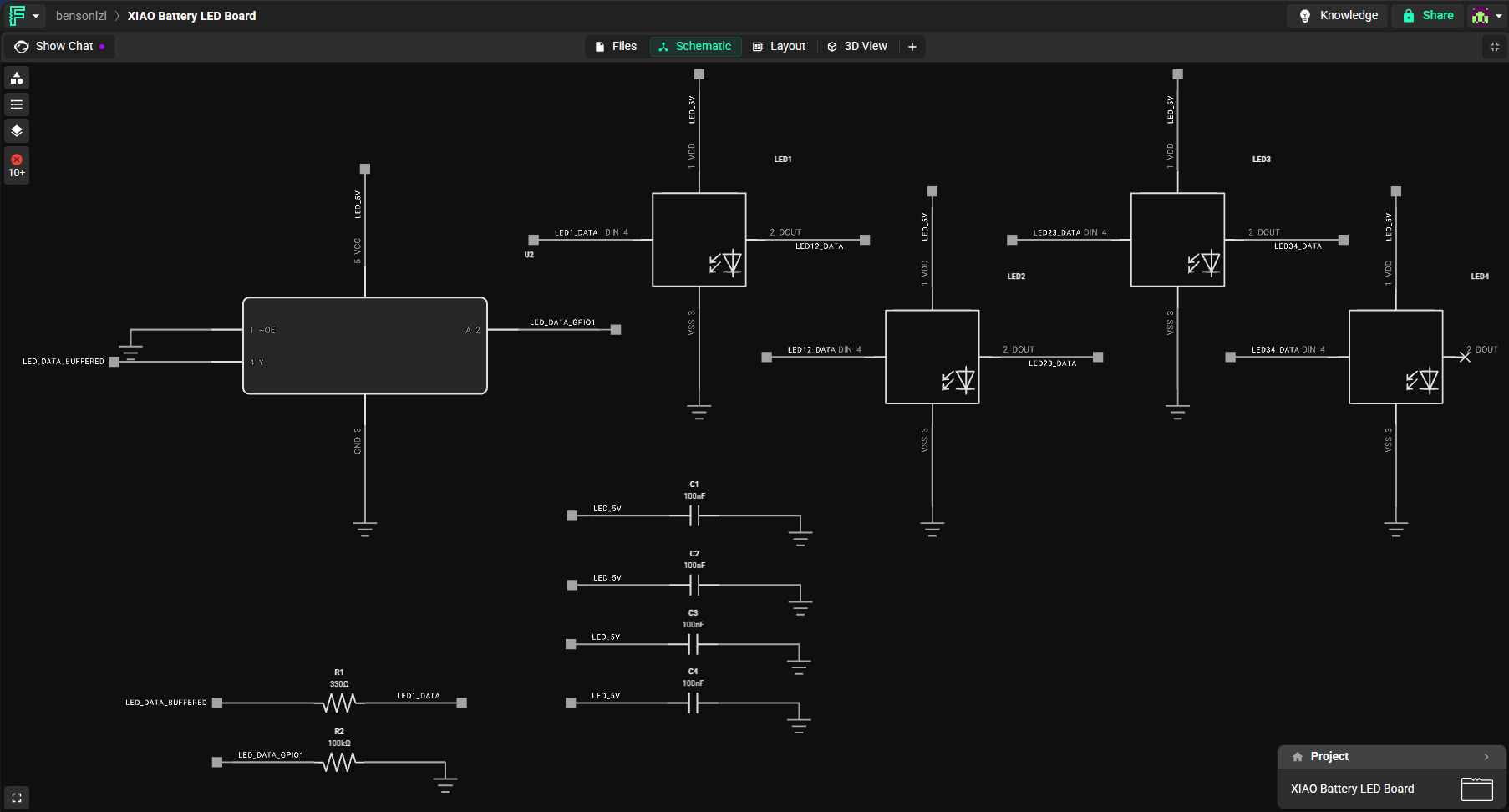Viewport: 1509px width, 812px height.
Task: Click the fit-to-screen icon at bottom left
Action: 17,798
